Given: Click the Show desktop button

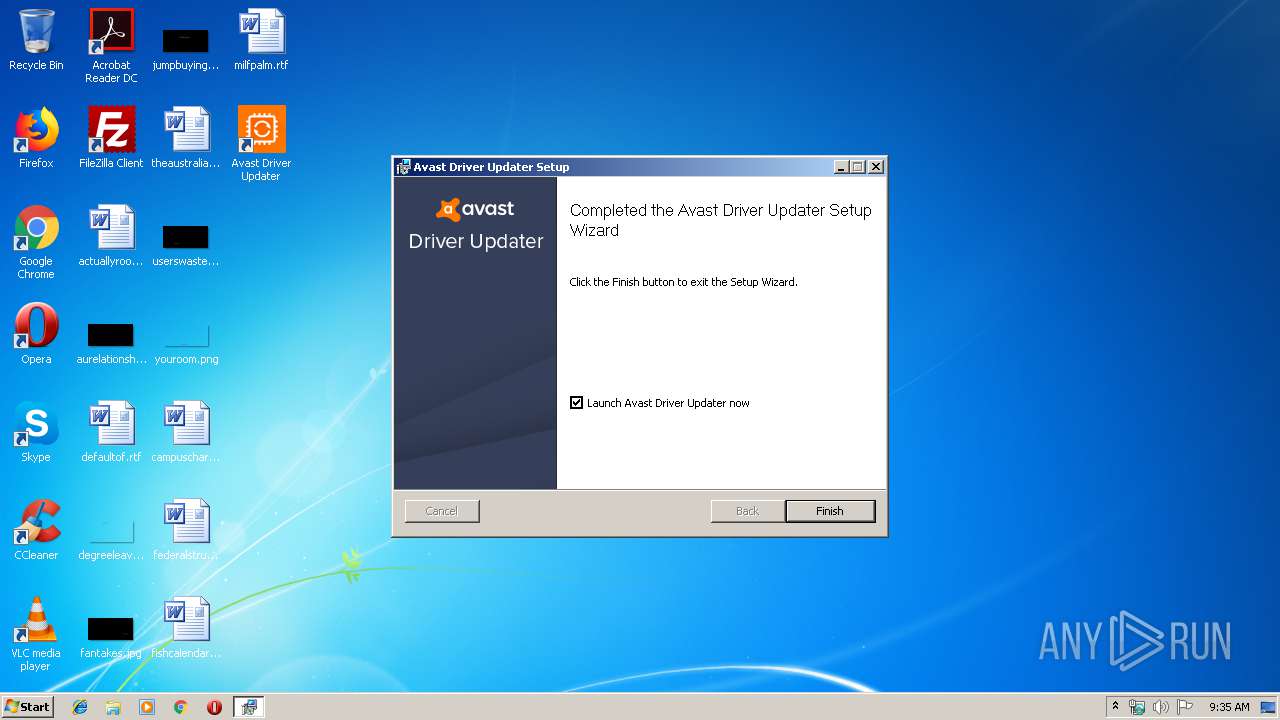Looking at the screenshot, I should (1269, 707).
